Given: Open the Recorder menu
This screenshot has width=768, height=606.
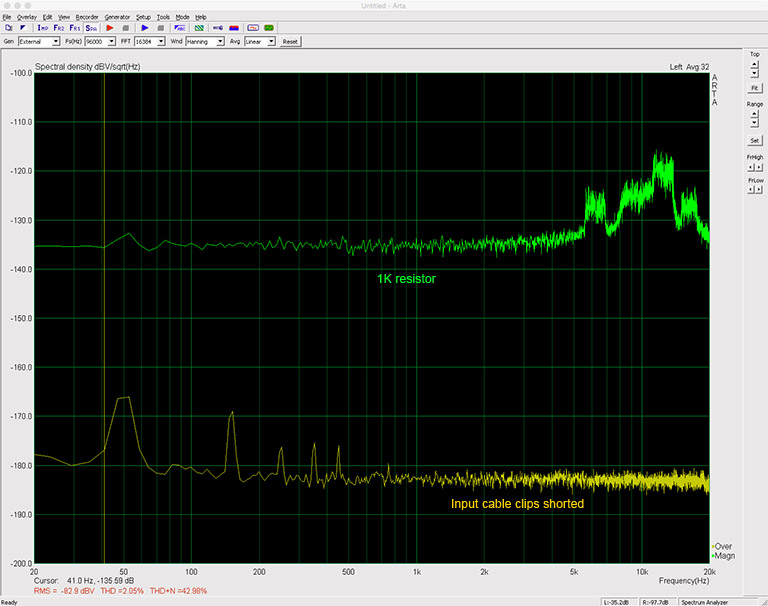Looking at the screenshot, I should click(x=87, y=17).
